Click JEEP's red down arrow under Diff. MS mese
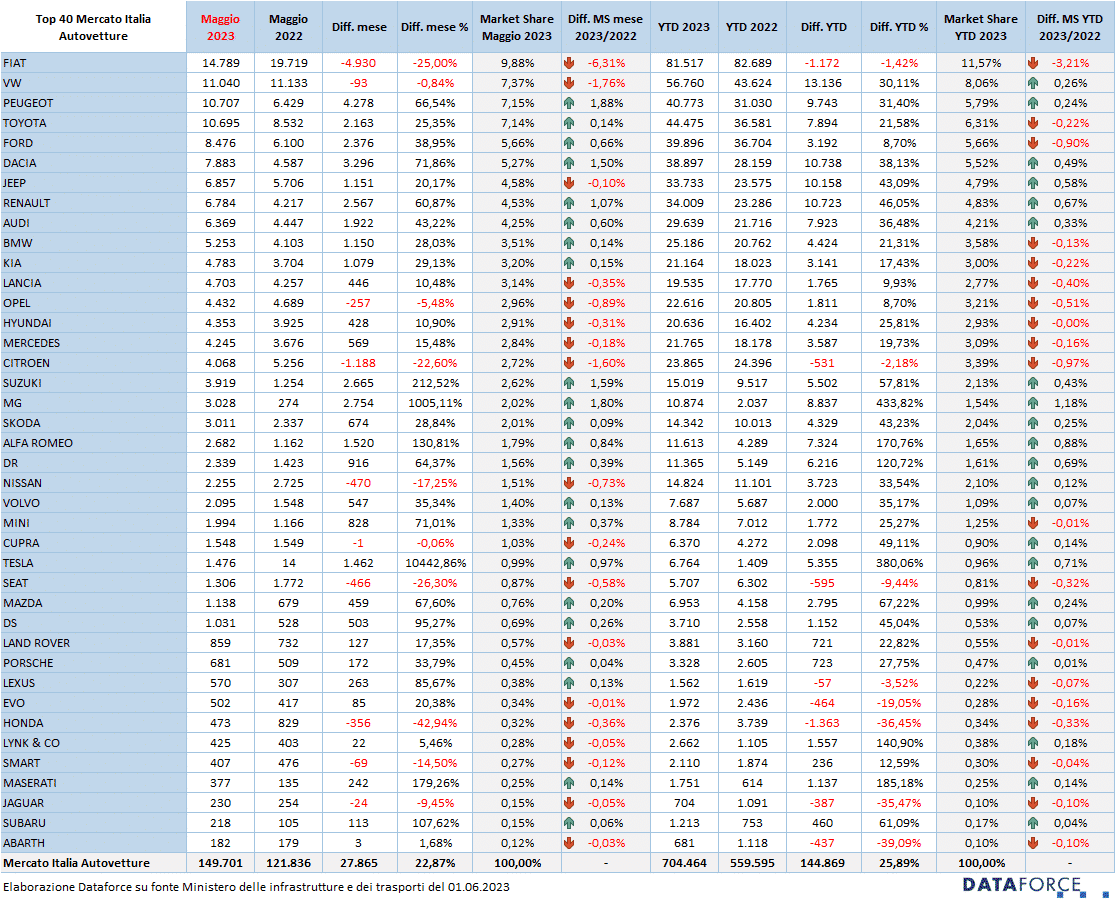 569,183
